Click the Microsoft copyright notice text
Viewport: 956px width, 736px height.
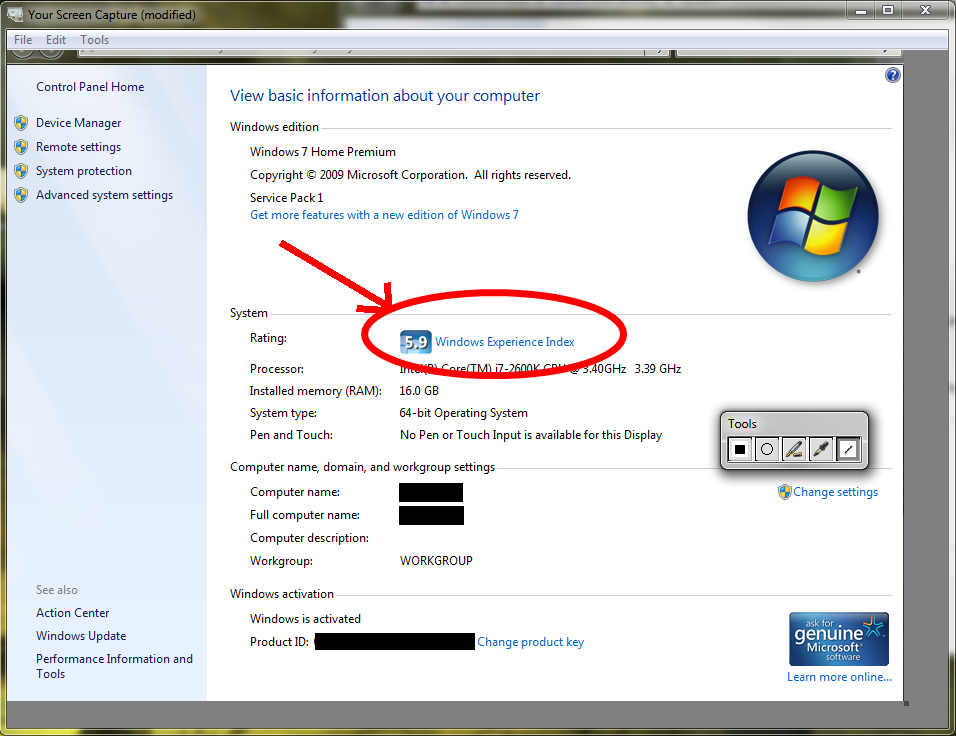point(410,175)
